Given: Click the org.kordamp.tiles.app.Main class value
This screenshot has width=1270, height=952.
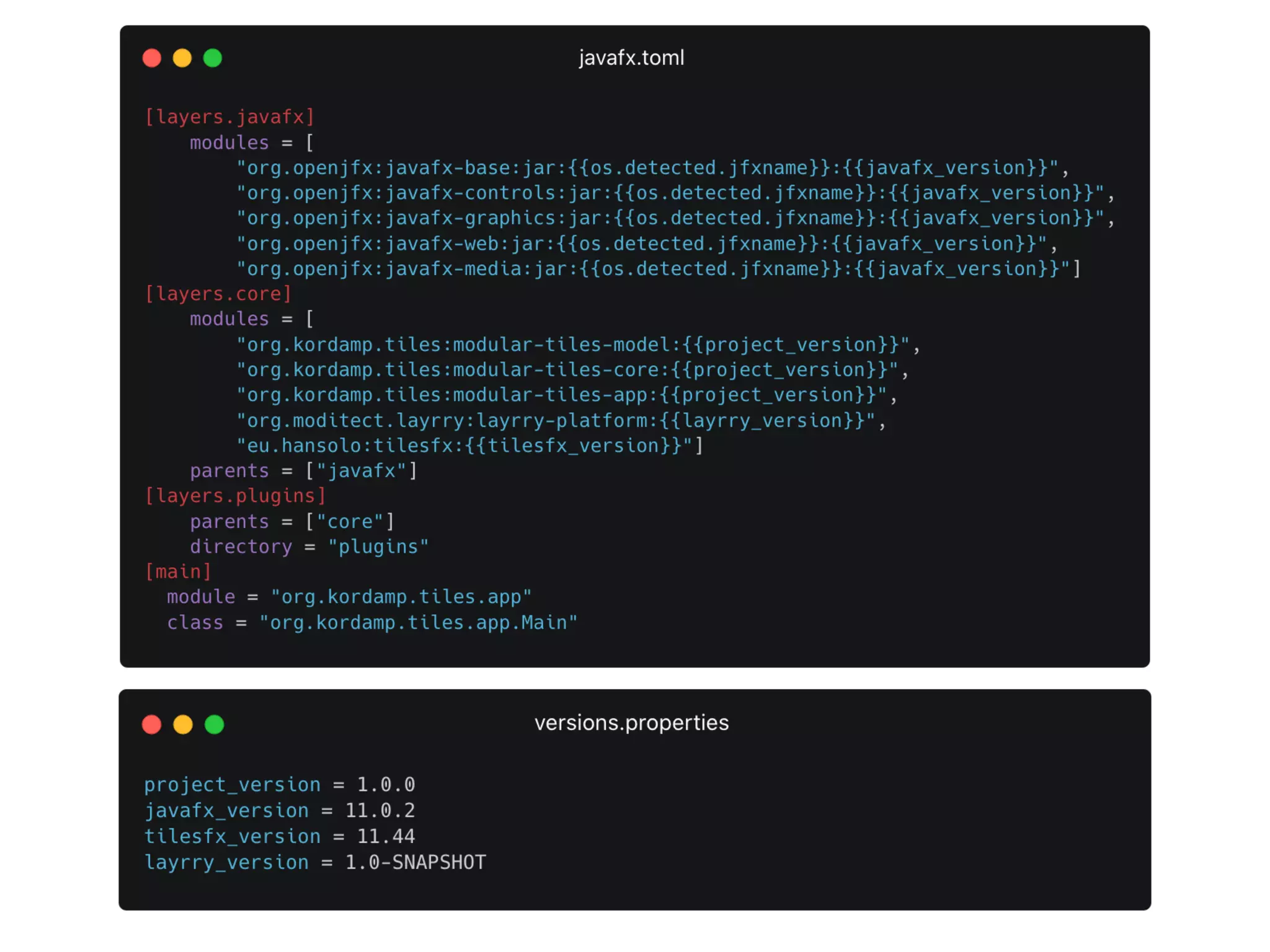Looking at the screenshot, I should coord(419,622).
